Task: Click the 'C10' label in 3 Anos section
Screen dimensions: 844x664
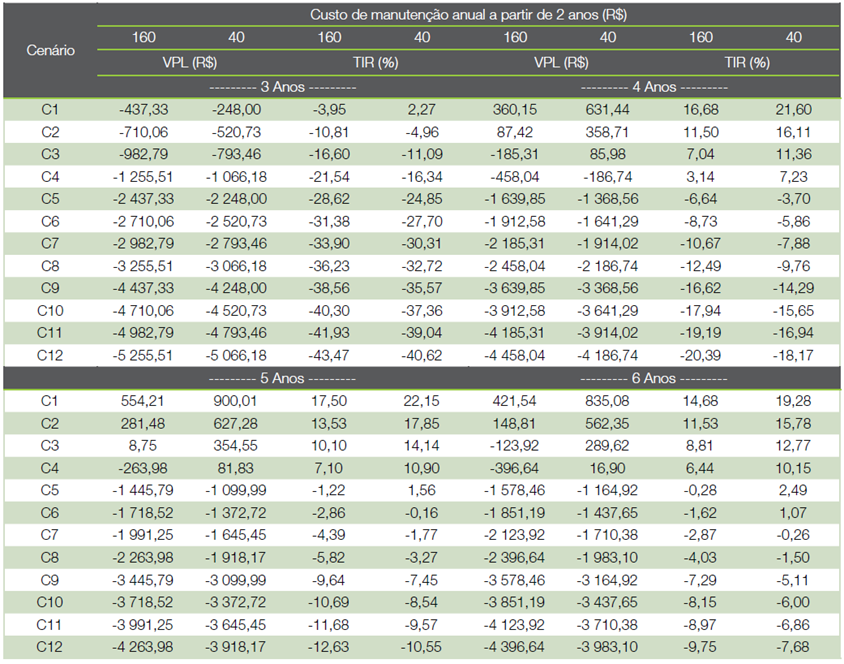Action: point(50,310)
